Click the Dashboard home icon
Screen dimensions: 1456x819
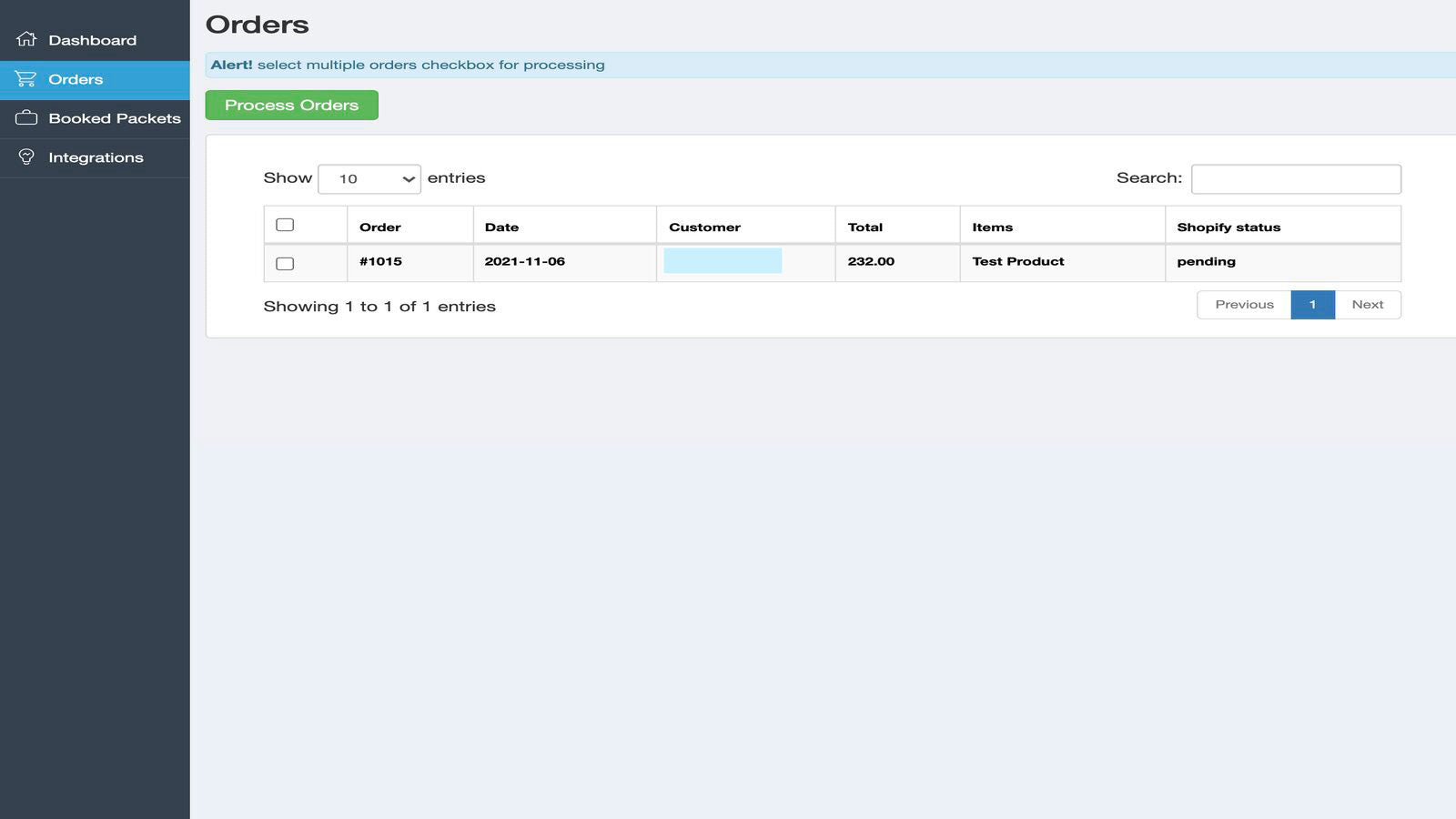click(x=26, y=39)
